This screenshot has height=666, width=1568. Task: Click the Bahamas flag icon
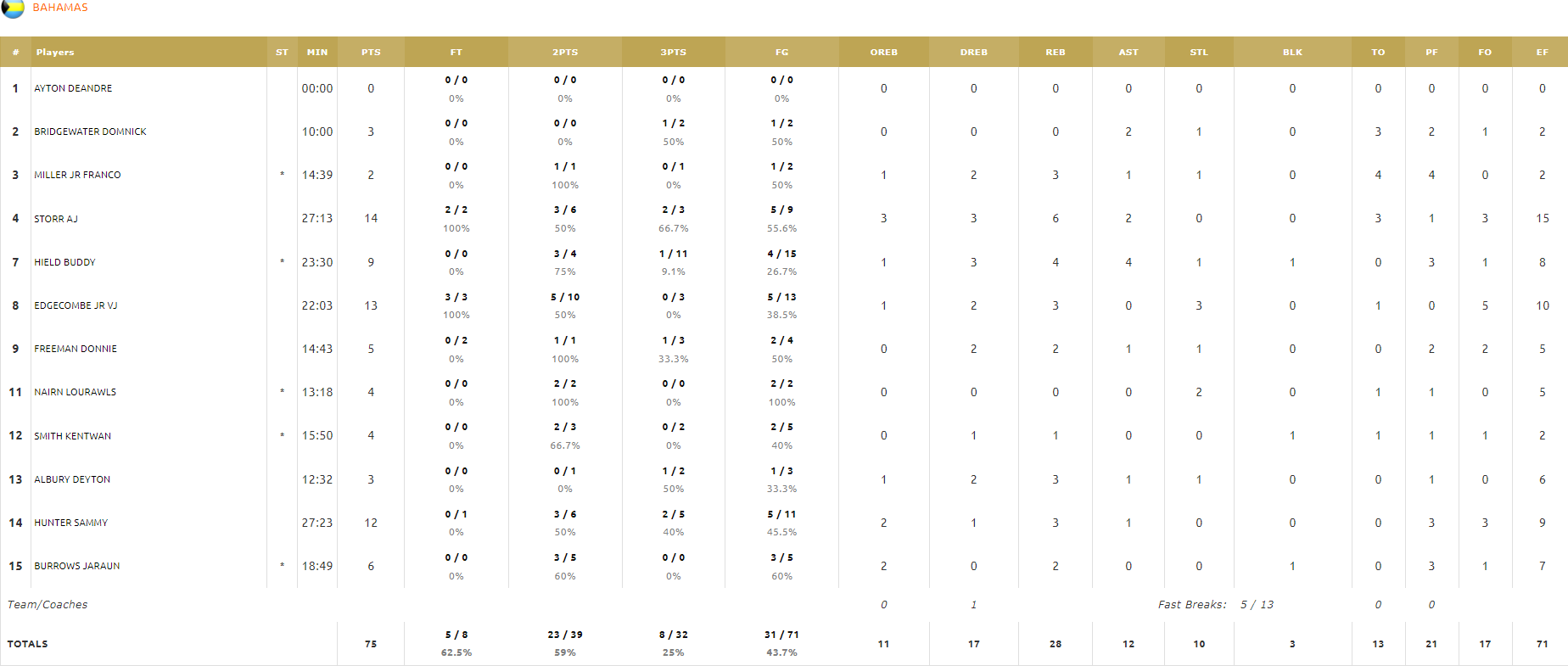(13, 8)
